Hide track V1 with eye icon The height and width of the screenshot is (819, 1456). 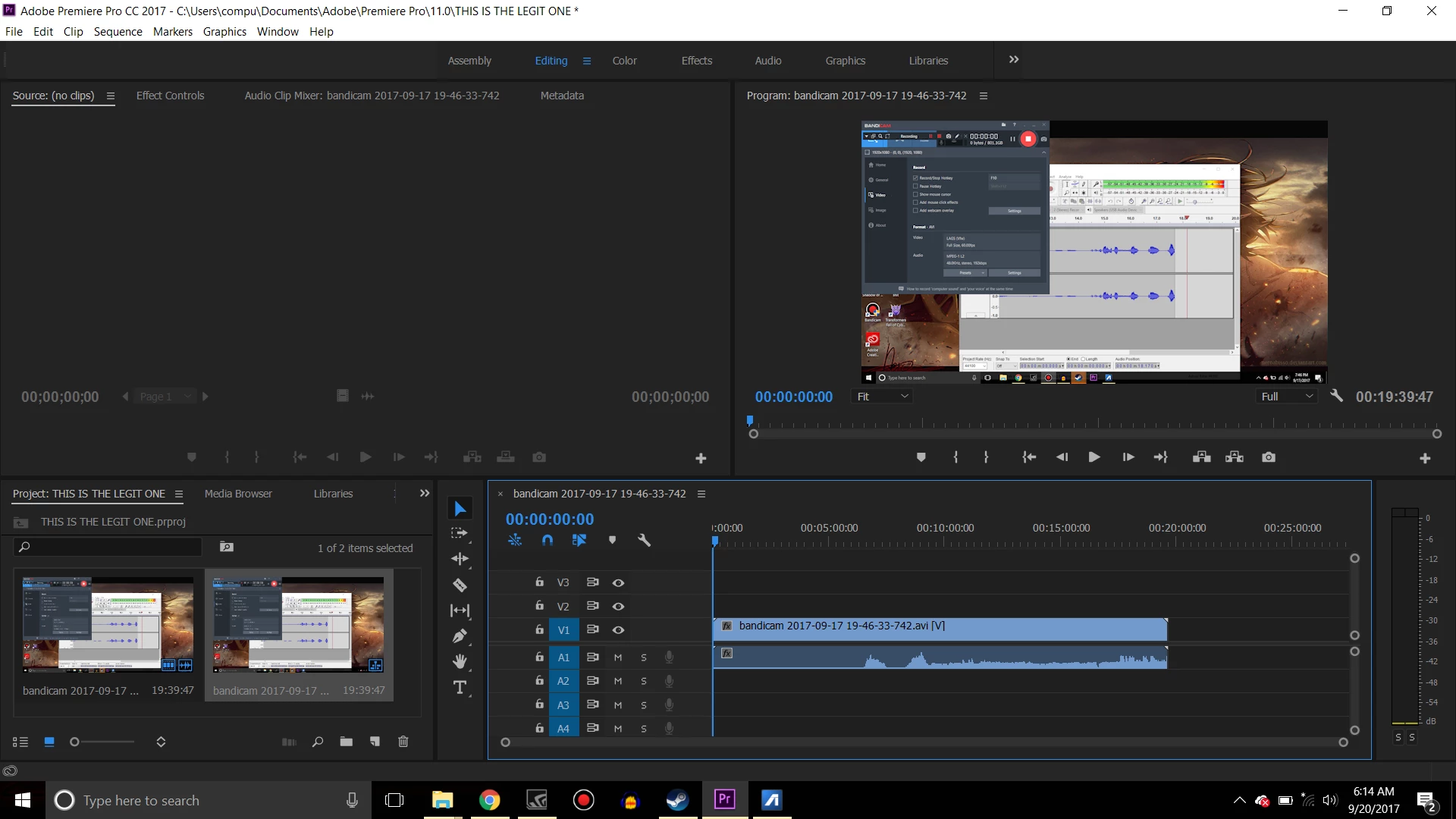click(618, 630)
